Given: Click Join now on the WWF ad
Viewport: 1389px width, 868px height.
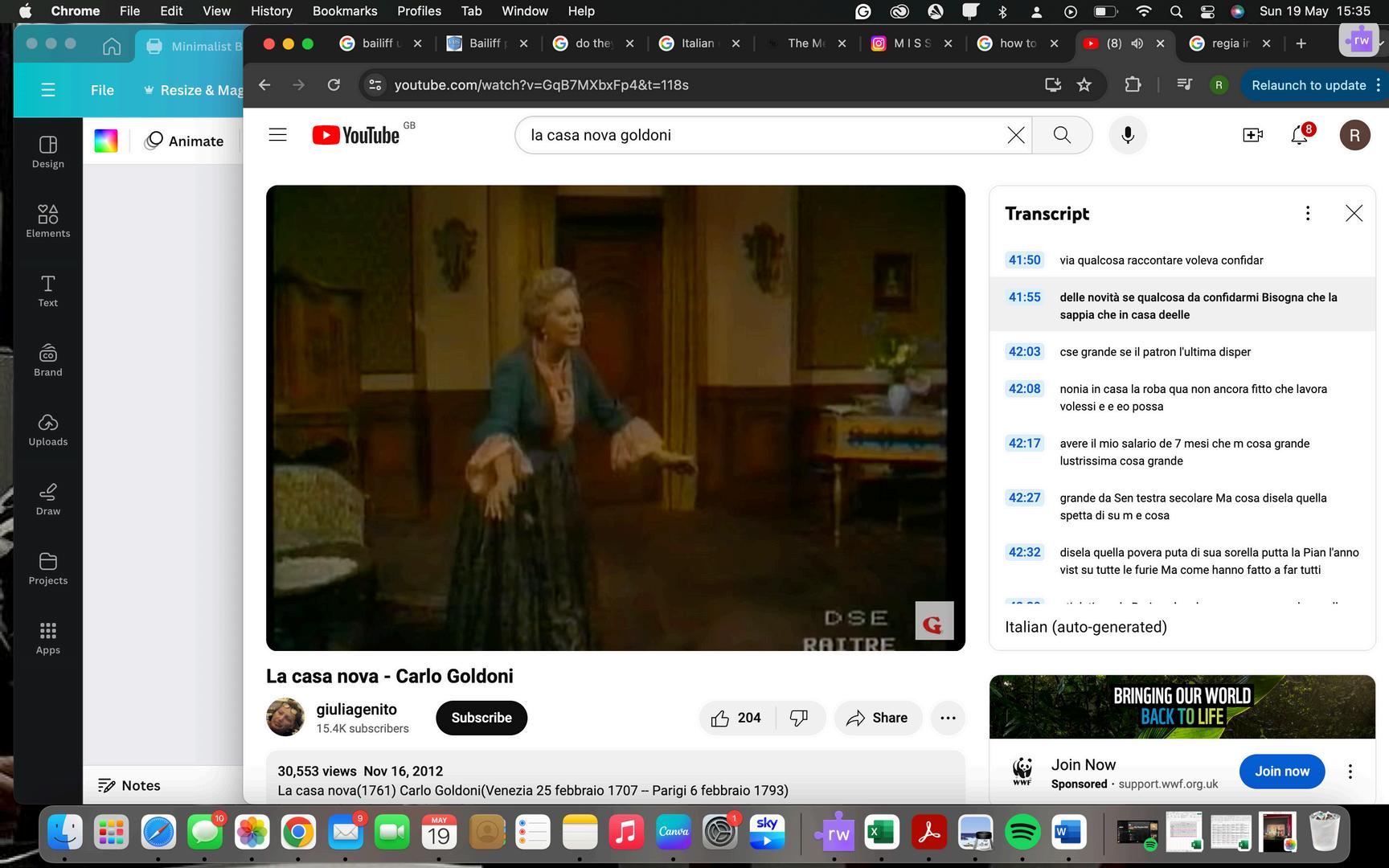Looking at the screenshot, I should (1282, 772).
